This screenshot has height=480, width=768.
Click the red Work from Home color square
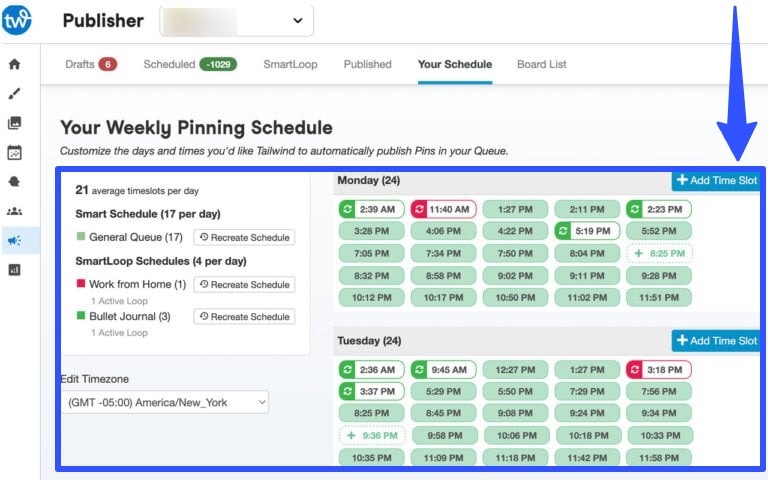click(81, 285)
